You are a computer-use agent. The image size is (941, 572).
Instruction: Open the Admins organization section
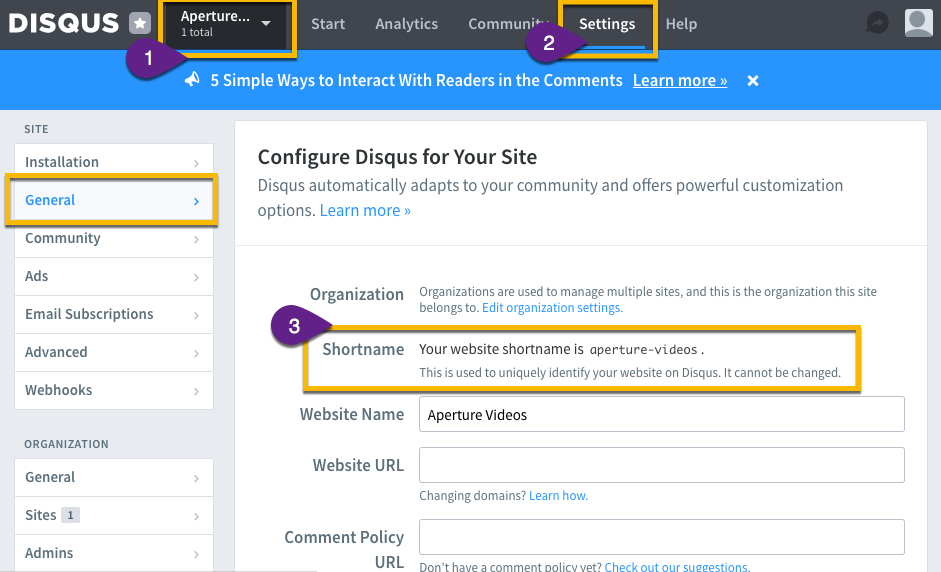click(x=114, y=553)
